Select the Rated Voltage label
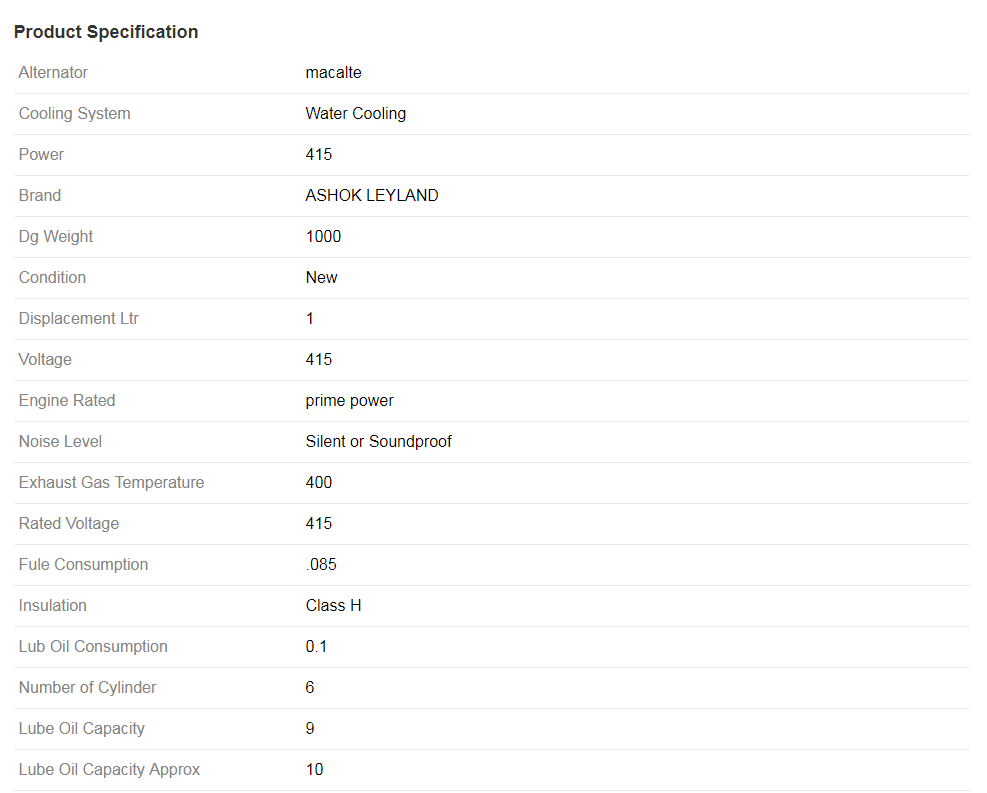This screenshot has height=793, width=987. (x=69, y=524)
